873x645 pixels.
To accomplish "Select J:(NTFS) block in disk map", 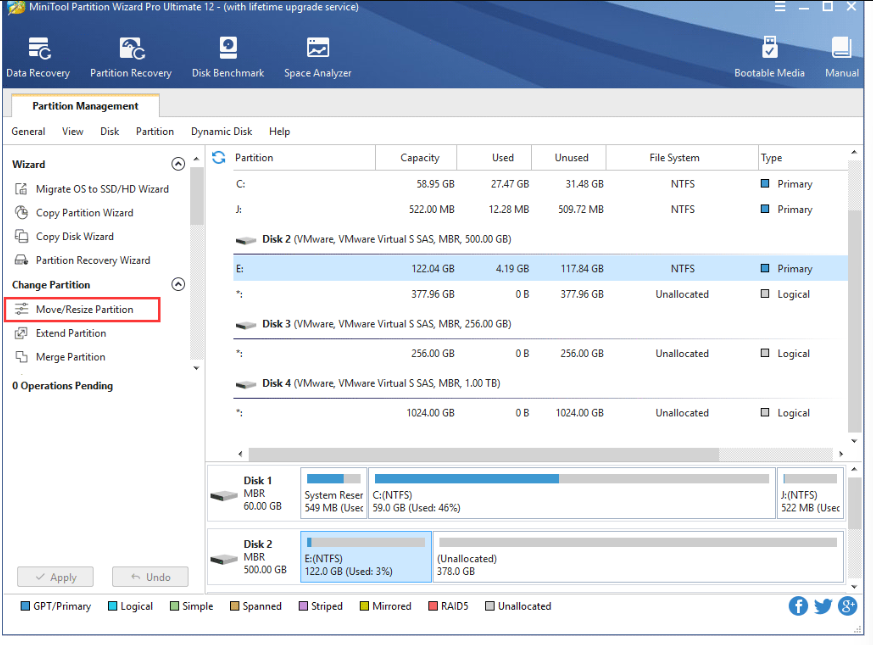I will point(810,493).
